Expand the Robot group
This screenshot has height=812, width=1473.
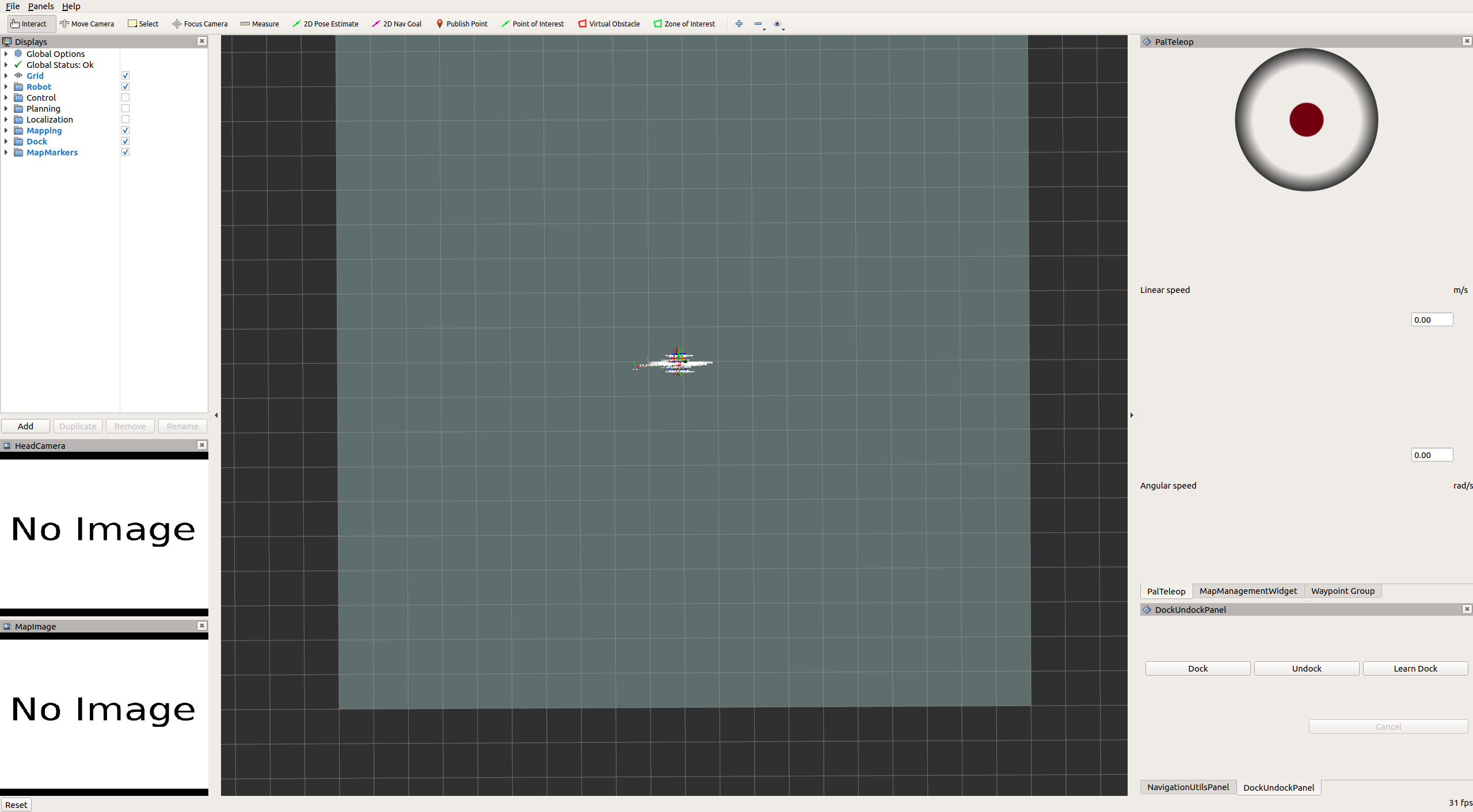pos(6,86)
